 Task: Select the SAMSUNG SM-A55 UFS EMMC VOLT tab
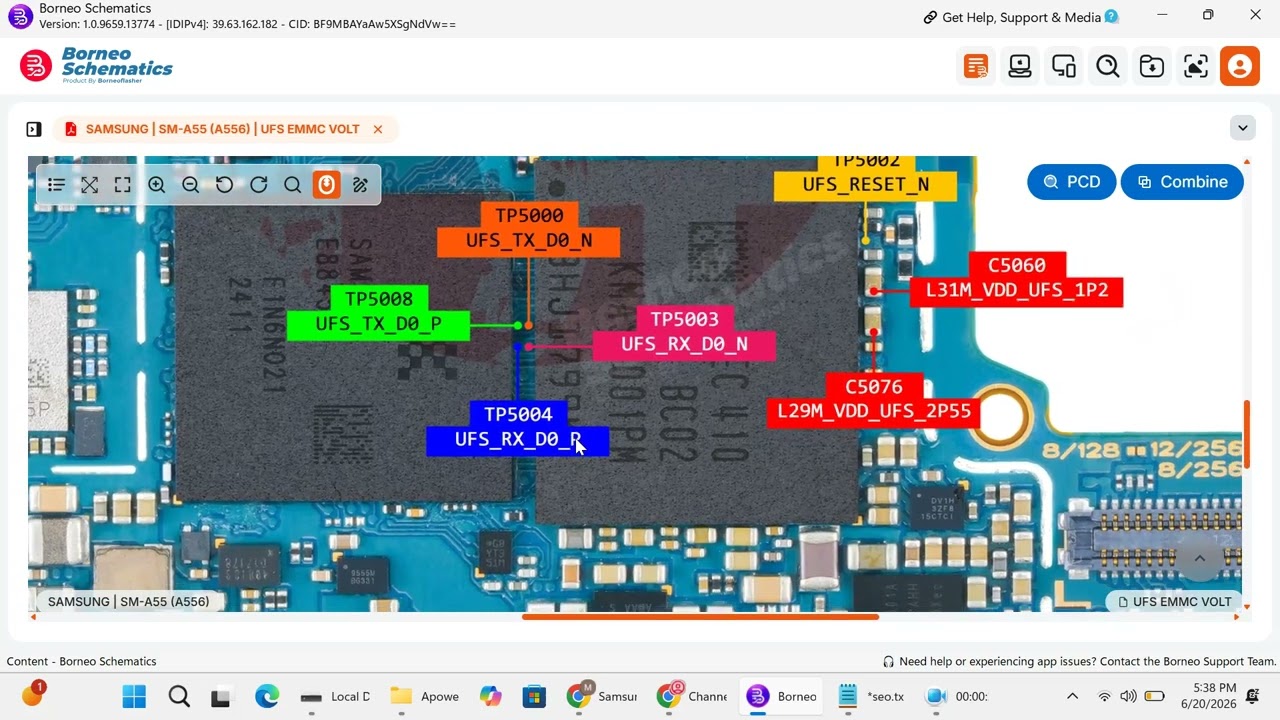pos(222,129)
